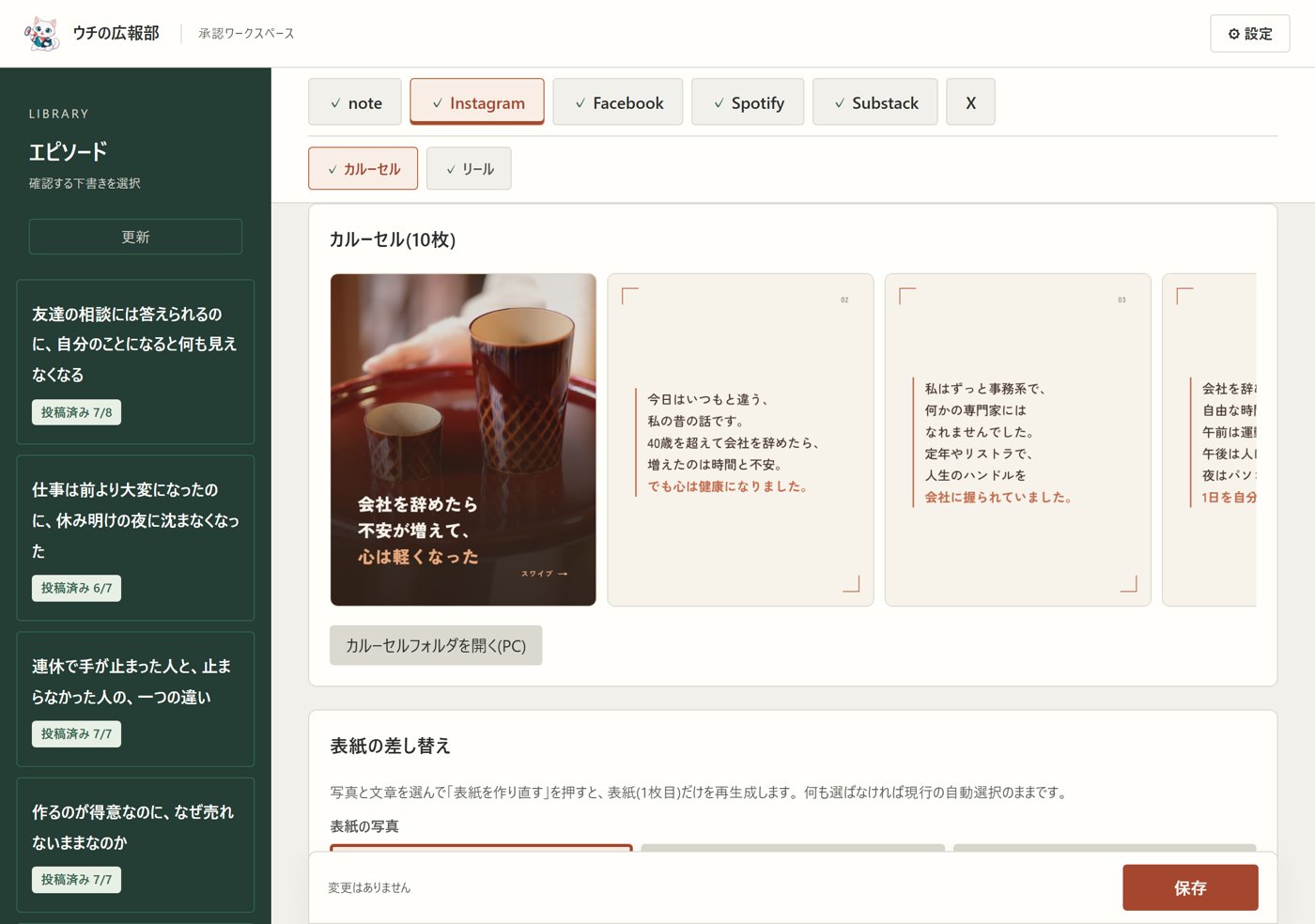Select episode 仕事は前より大変になったのに
This screenshot has height=924, width=1315.
point(135,538)
